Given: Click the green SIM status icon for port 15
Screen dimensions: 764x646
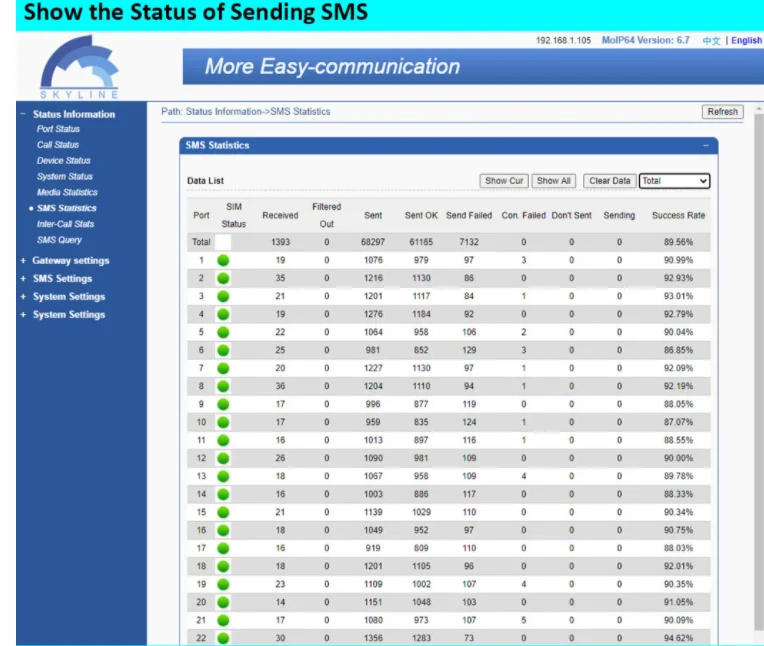Looking at the screenshot, I should pyautogui.click(x=223, y=512).
